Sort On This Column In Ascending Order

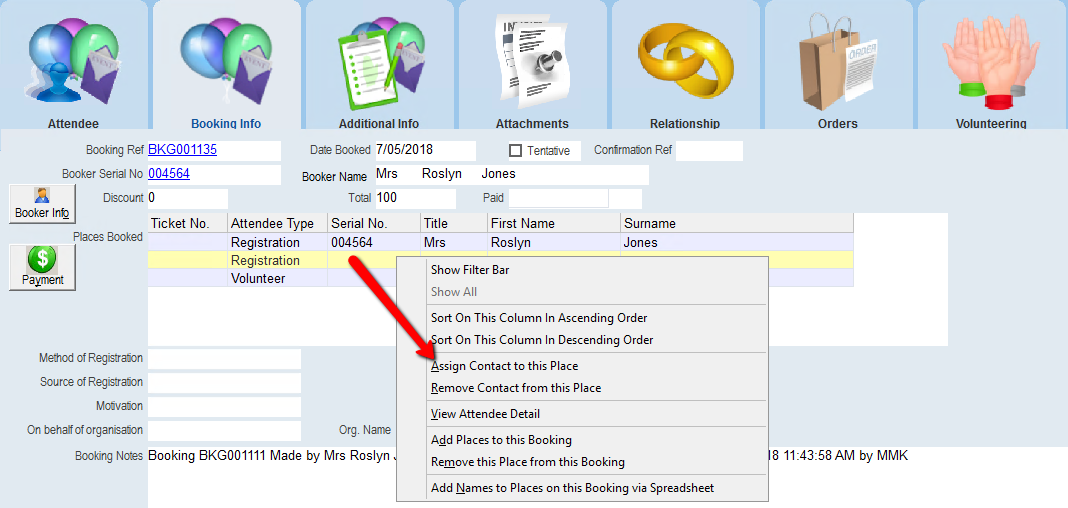pyautogui.click(x=538, y=318)
